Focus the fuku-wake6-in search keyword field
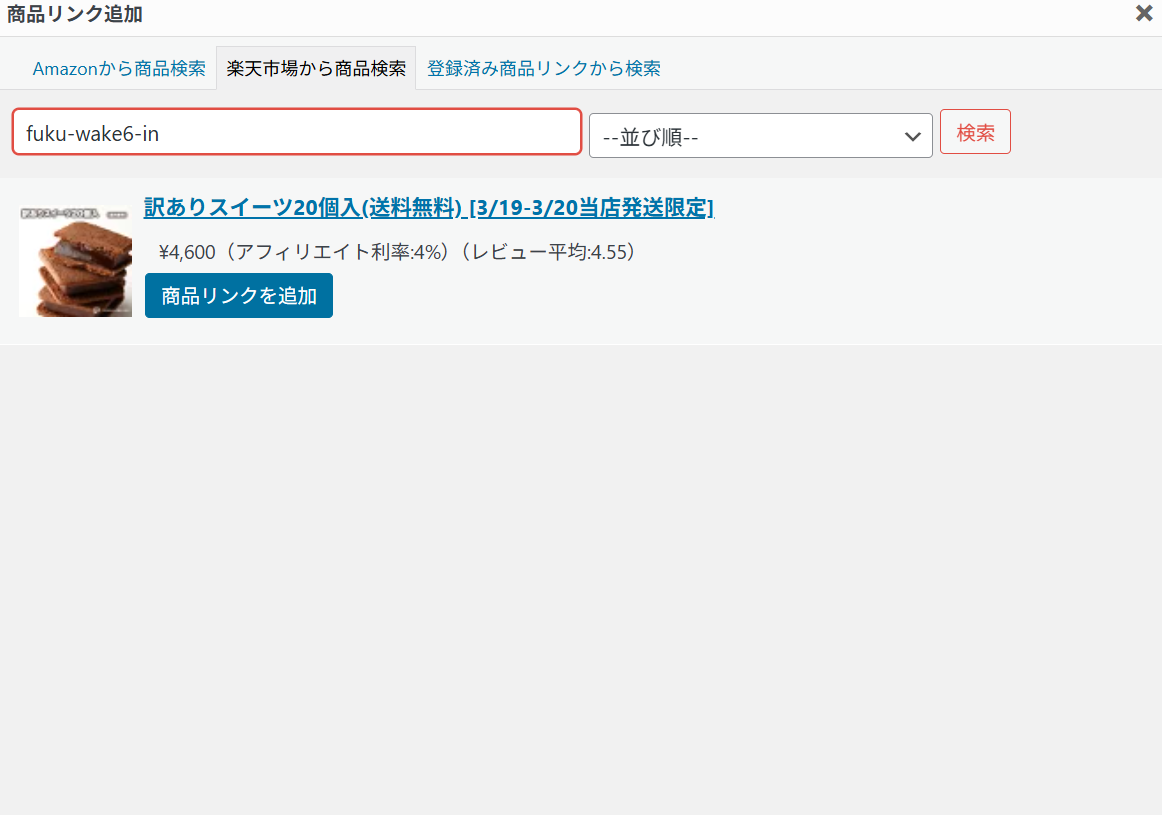Viewport: 1162px width, 815px height. [296, 132]
